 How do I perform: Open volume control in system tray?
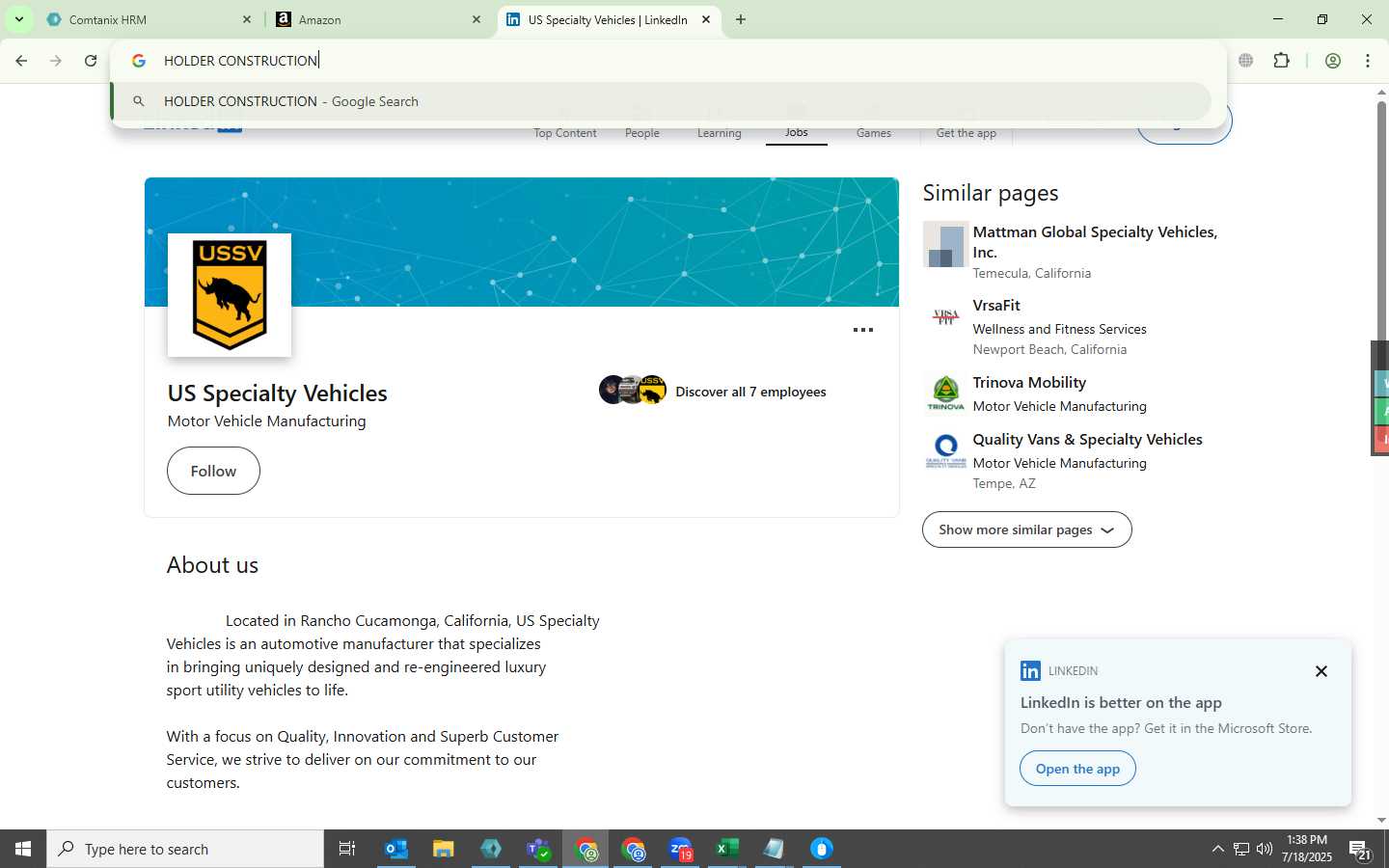pyautogui.click(x=1265, y=849)
